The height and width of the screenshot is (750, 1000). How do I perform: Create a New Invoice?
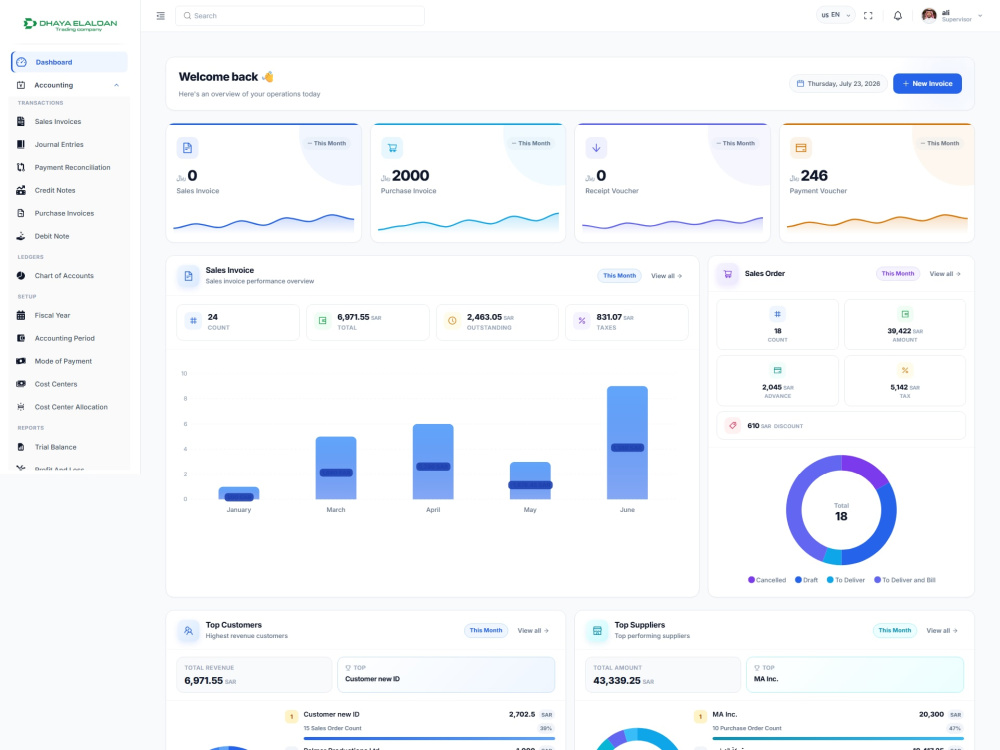pos(927,84)
